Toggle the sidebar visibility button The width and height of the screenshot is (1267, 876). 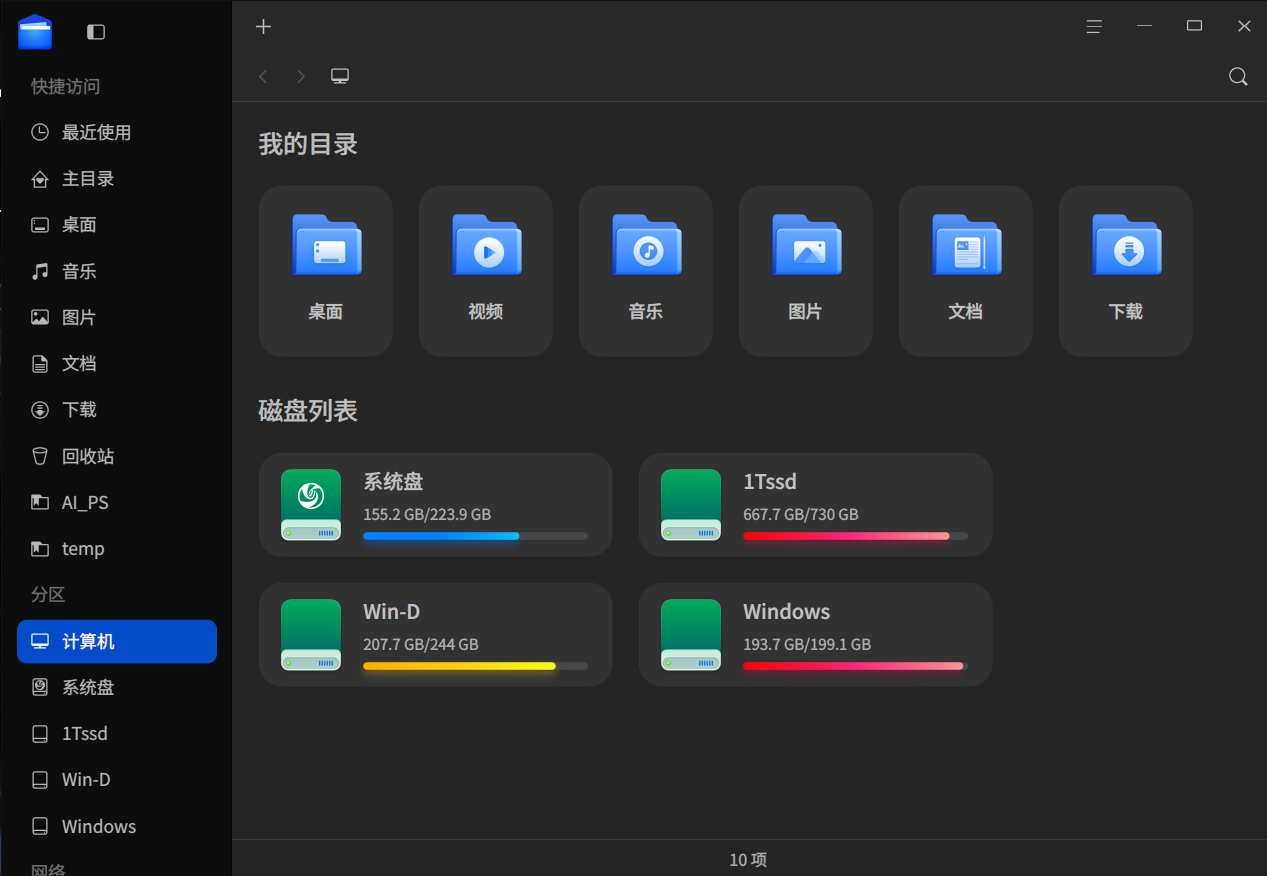point(96,32)
